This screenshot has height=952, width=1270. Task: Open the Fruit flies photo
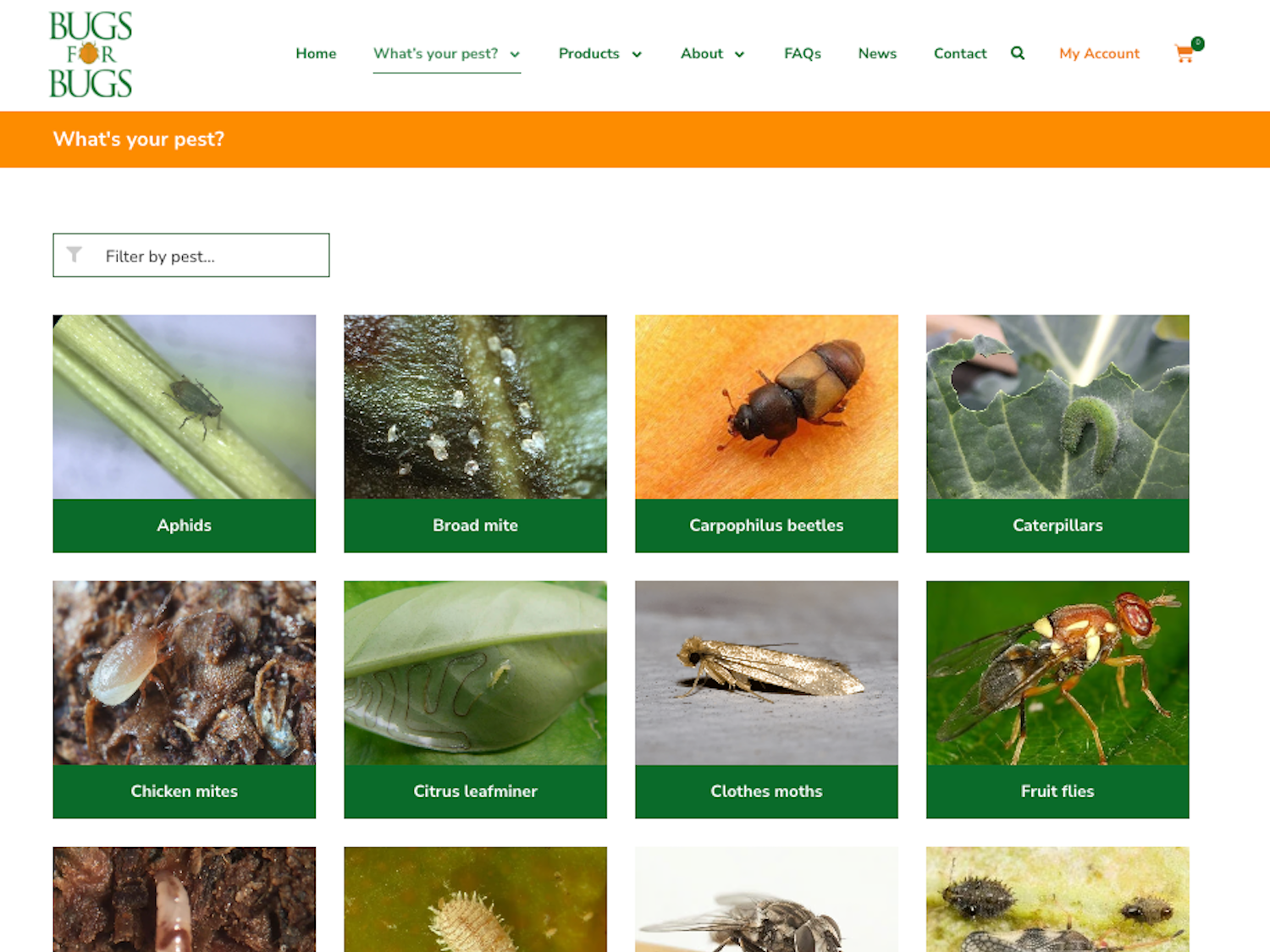[1057, 673]
